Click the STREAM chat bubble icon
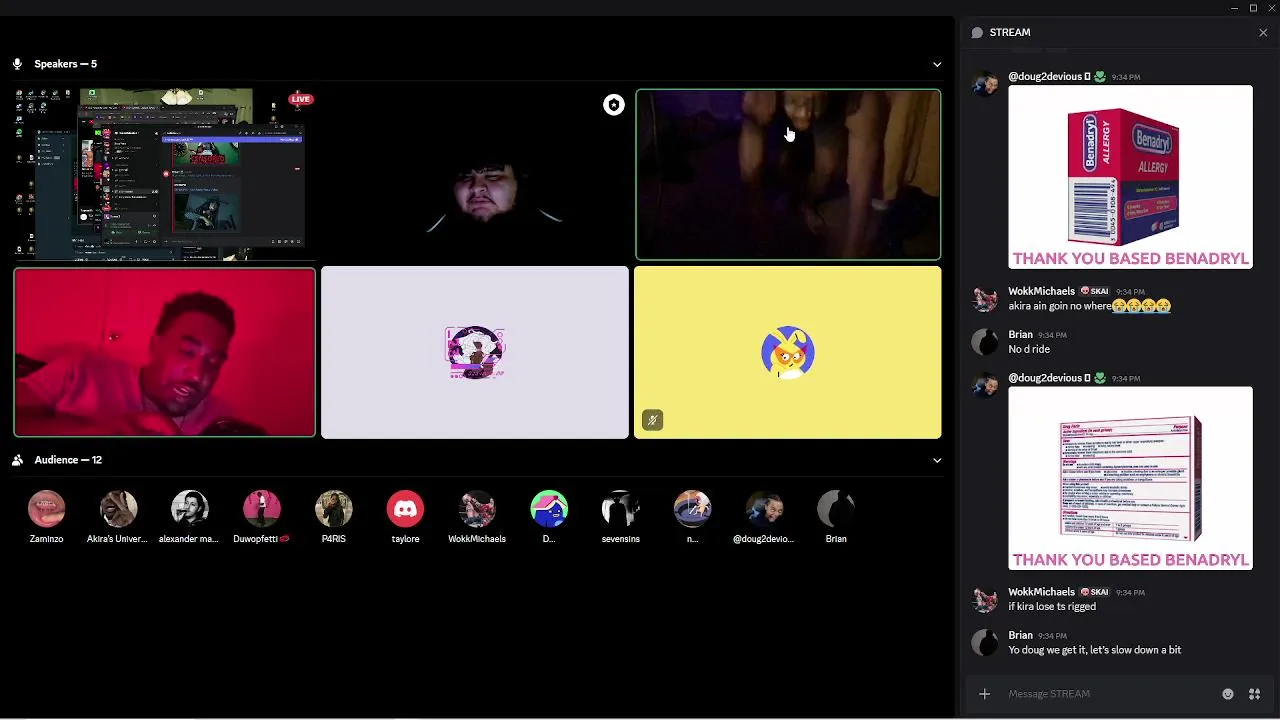 click(977, 33)
